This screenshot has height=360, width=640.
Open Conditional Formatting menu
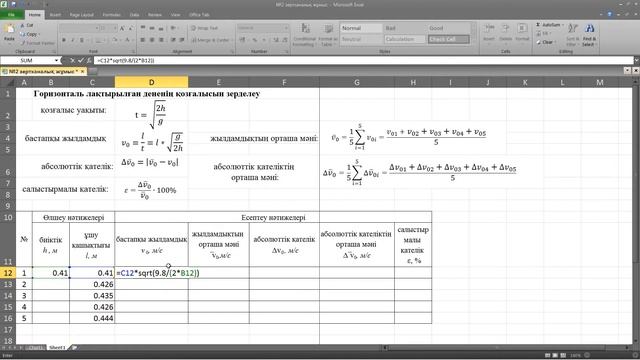tap(304, 35)
